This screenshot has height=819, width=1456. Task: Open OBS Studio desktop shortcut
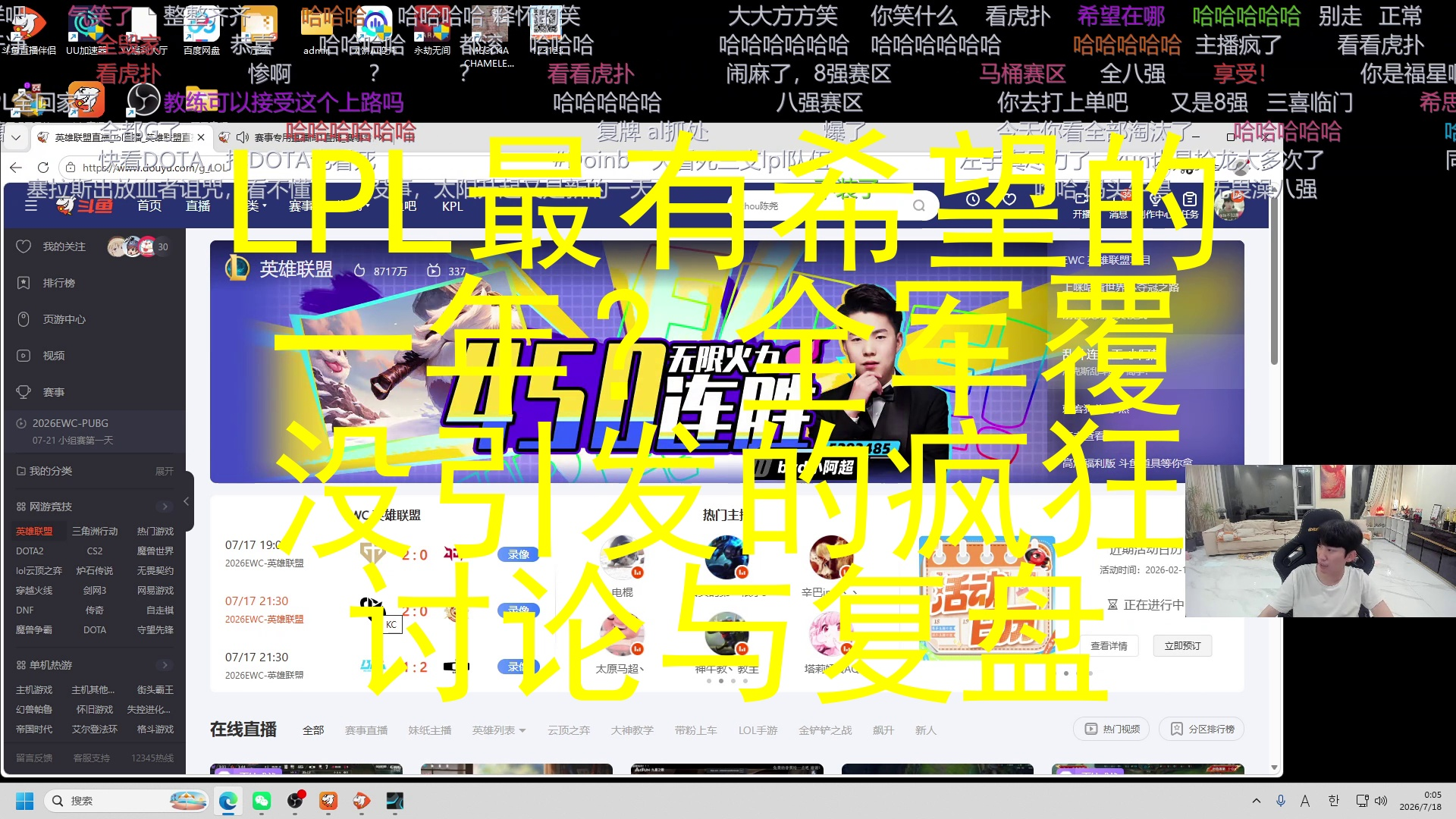pyautogui.click(x=143, y=99)
